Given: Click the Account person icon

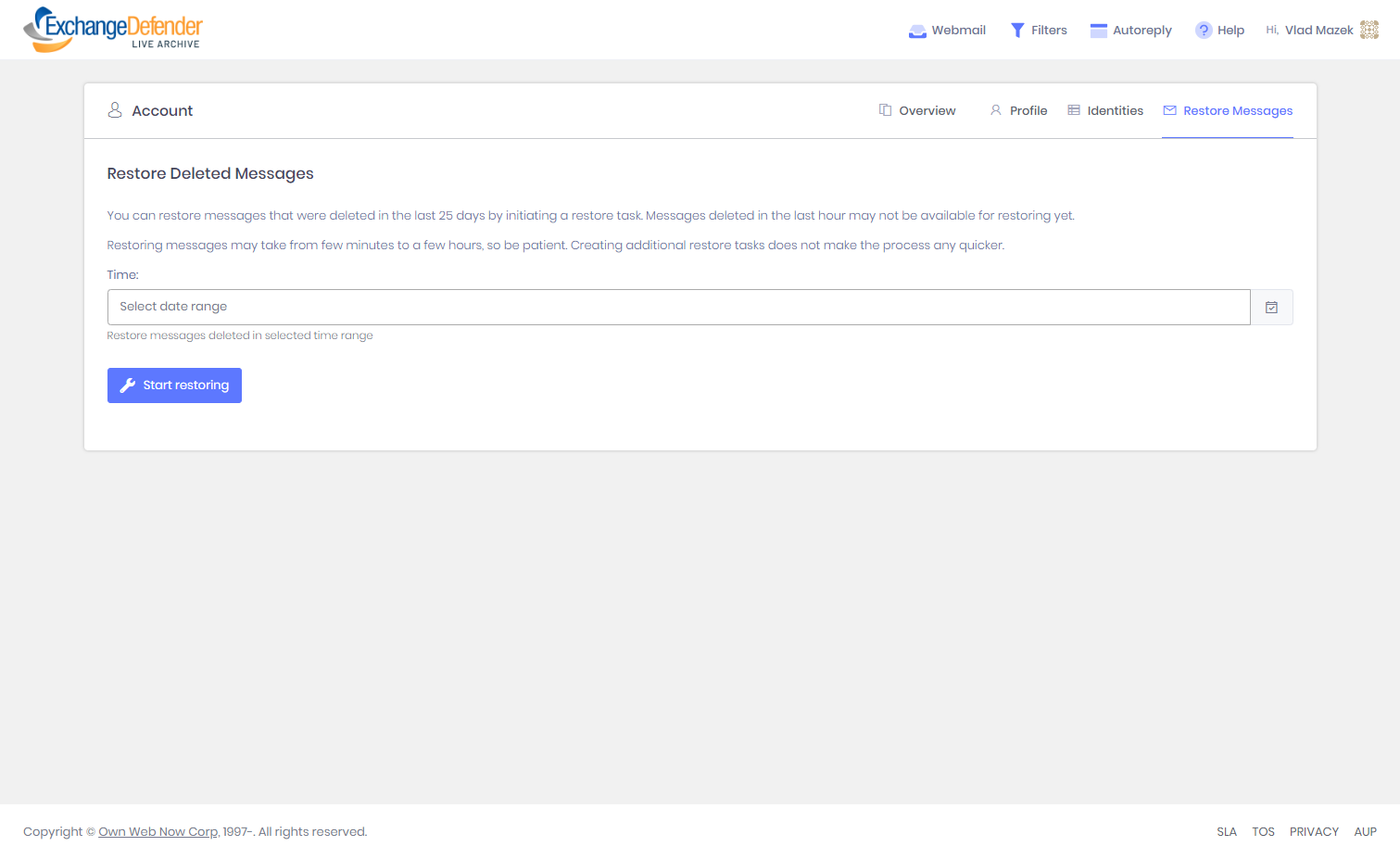Looking at the screenshot, I should point(115,110).
